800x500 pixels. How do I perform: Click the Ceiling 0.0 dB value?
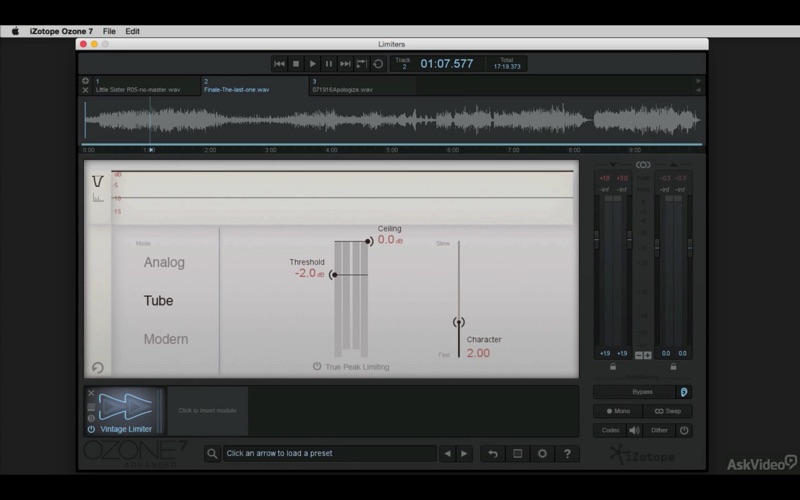coord(390,240)
